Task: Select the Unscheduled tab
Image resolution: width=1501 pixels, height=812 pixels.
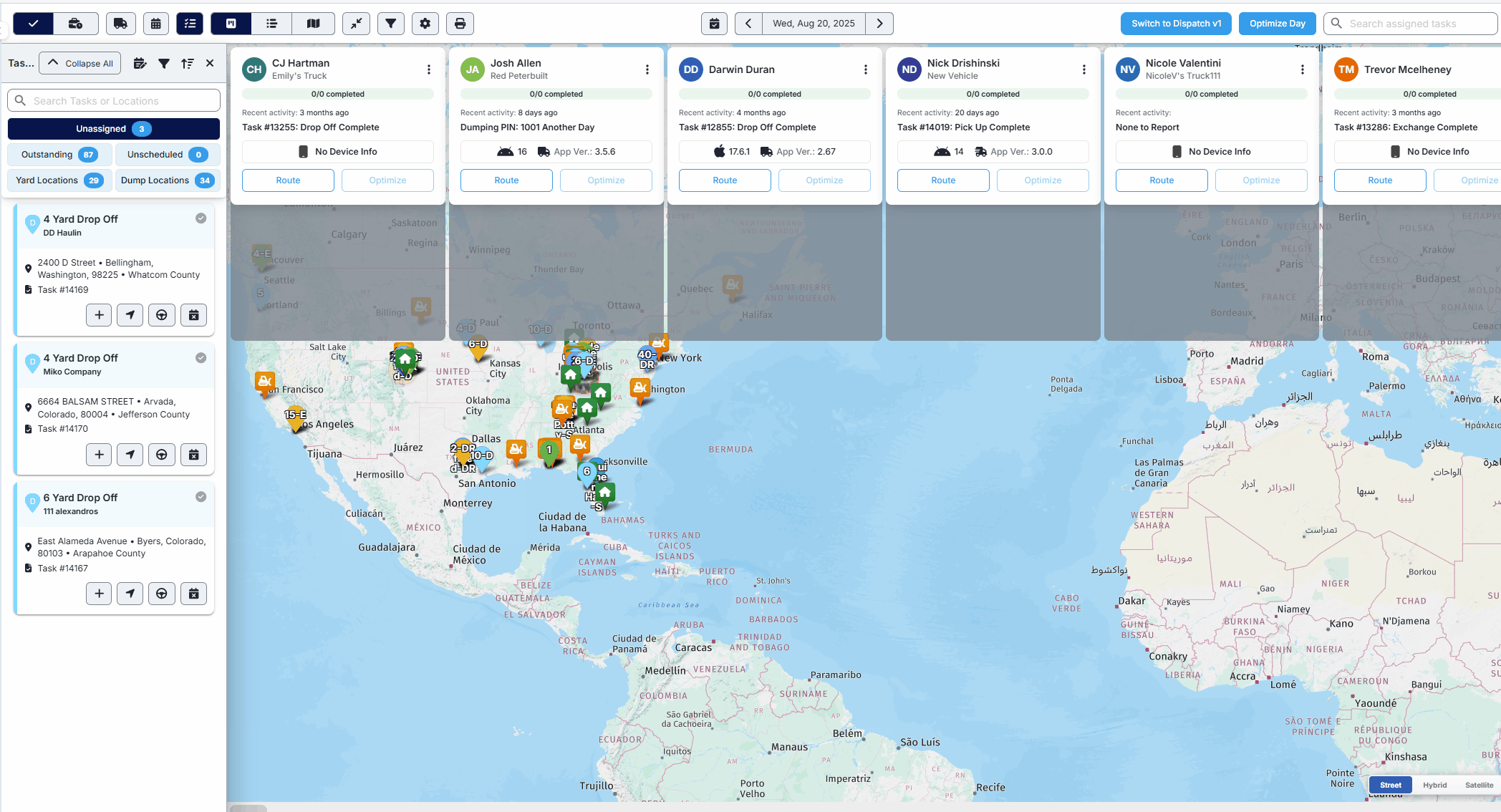Action: click(x=168, y=155)
